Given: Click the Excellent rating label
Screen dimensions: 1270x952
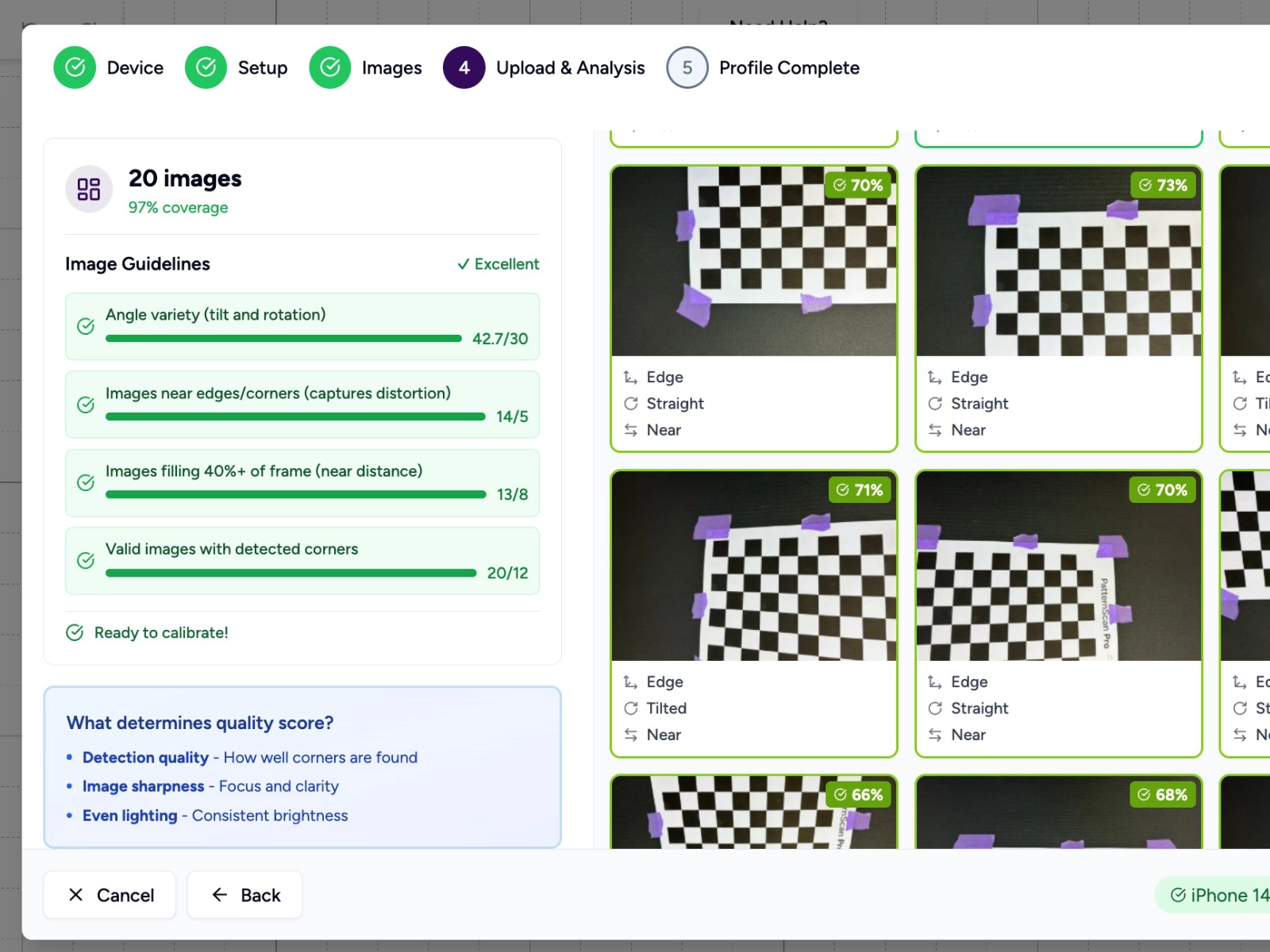Looking at the screenshot, I should click(506, 264).
